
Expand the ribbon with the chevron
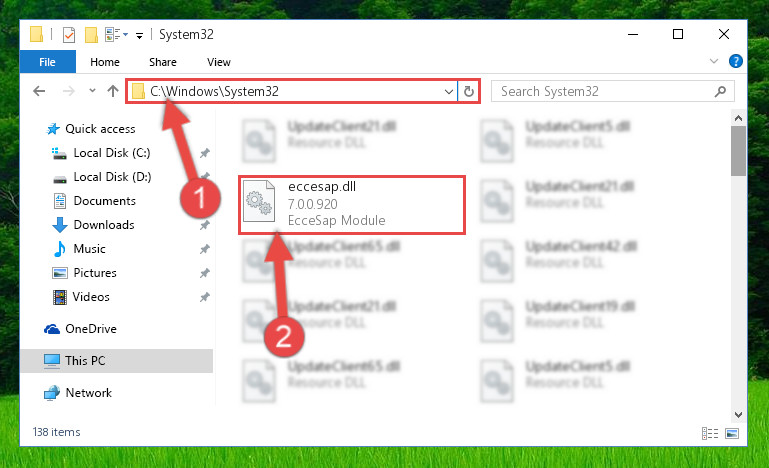pyautogui.click(x=714, y=61)
